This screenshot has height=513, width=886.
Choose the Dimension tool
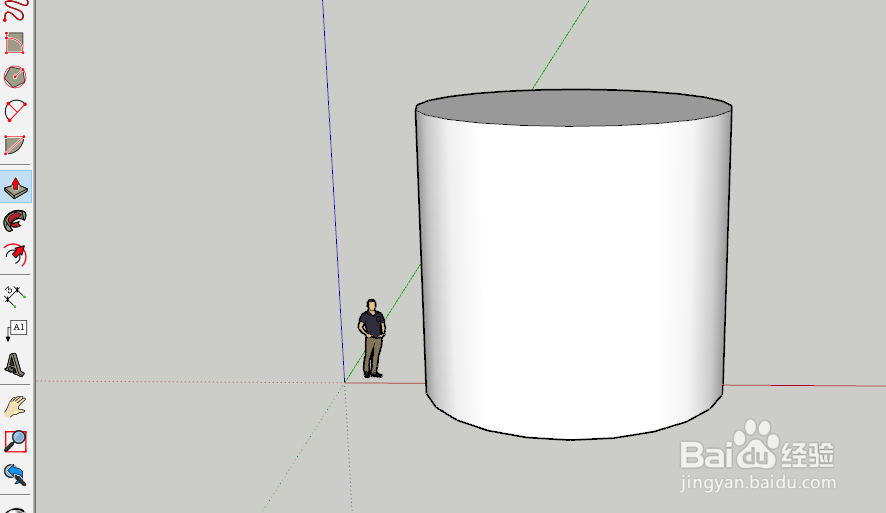pyautogui.click(x=15, y=296)
